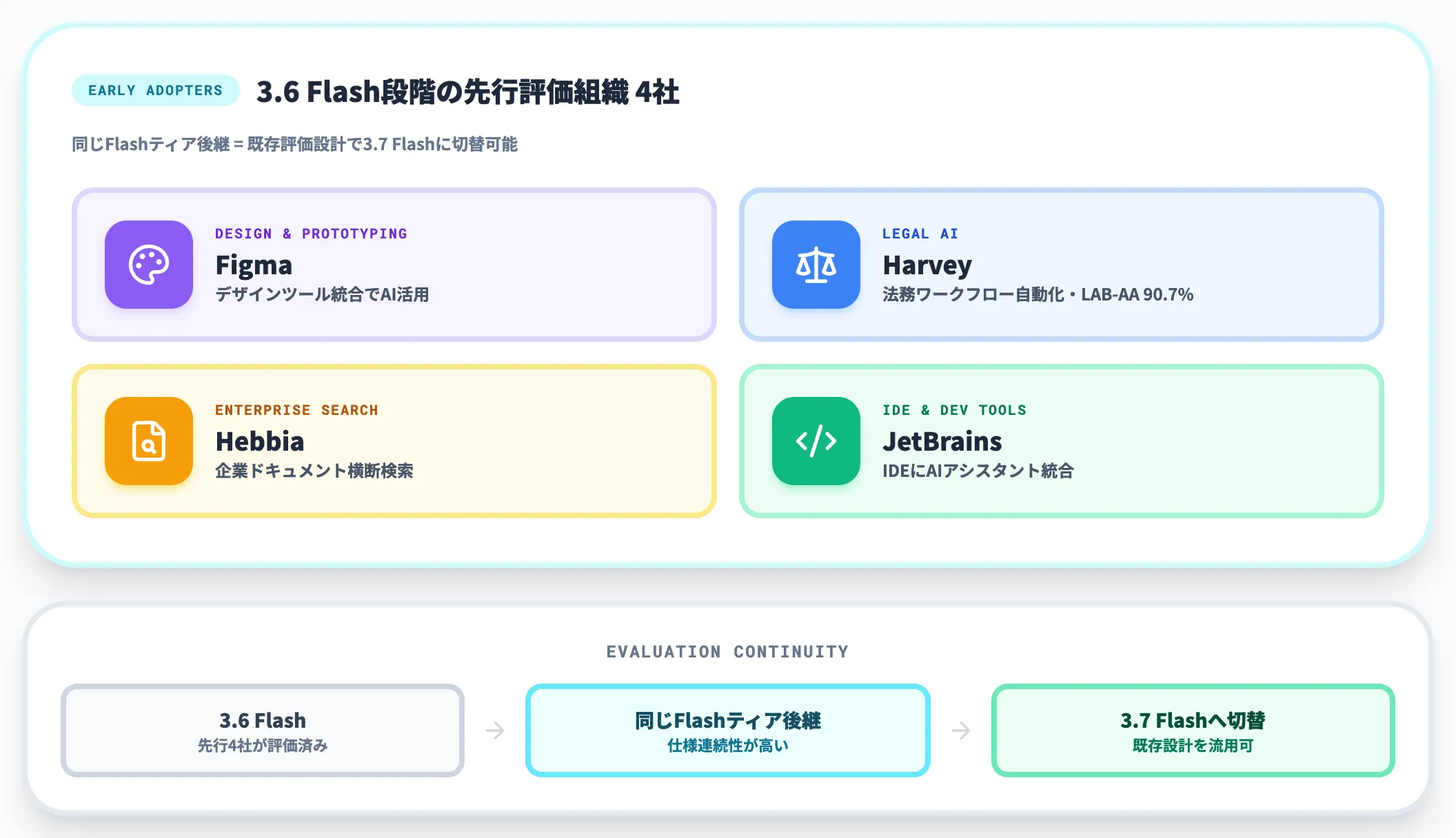
Task: Click the text 仕様連続性が高い
Action: pyautogui.click(x=728, y=746)
